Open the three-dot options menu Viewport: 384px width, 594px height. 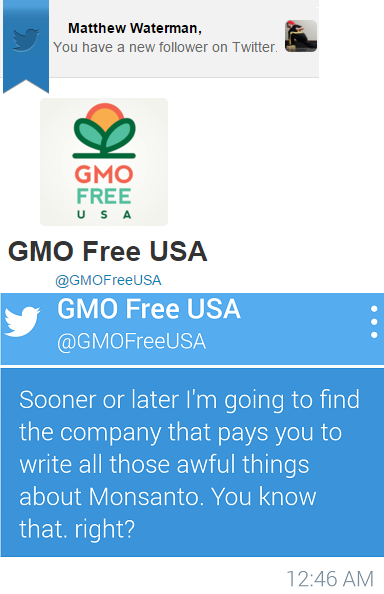pos(374,322)
